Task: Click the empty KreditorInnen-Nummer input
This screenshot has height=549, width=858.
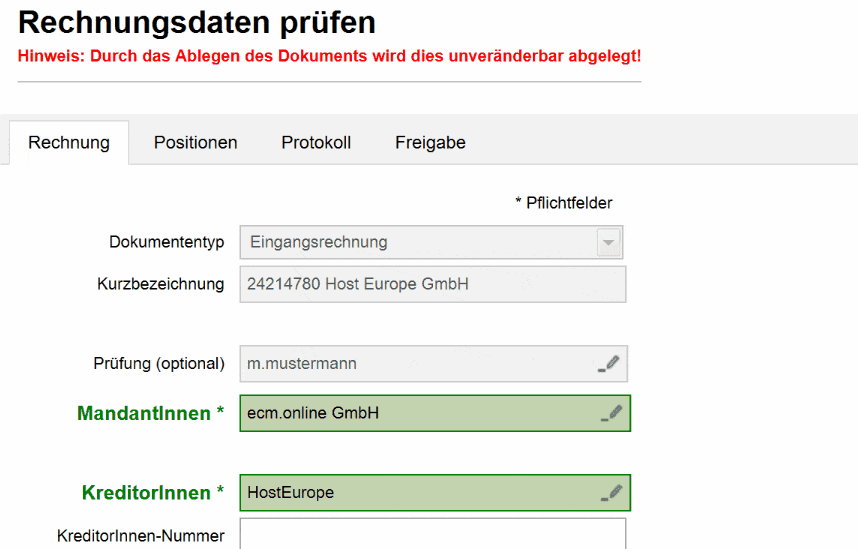Action: (x=432, y=535)
